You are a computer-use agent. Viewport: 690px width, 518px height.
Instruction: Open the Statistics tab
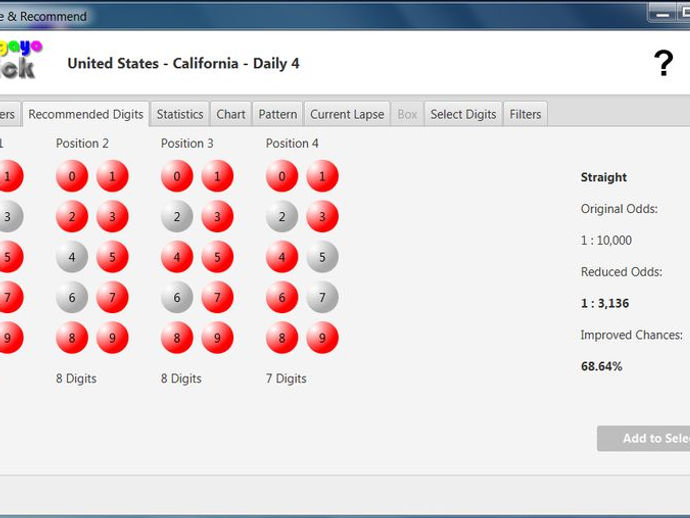click(x=180, y=114)
